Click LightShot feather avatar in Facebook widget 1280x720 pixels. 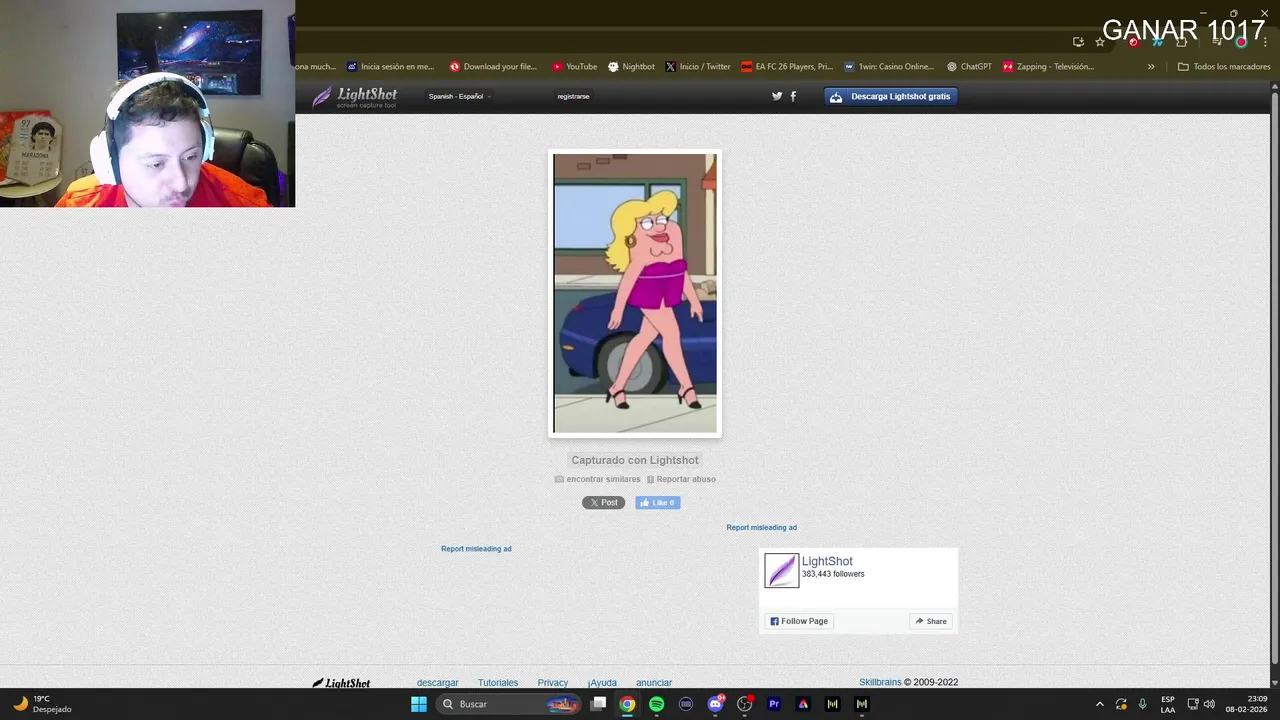pos(781,571)
